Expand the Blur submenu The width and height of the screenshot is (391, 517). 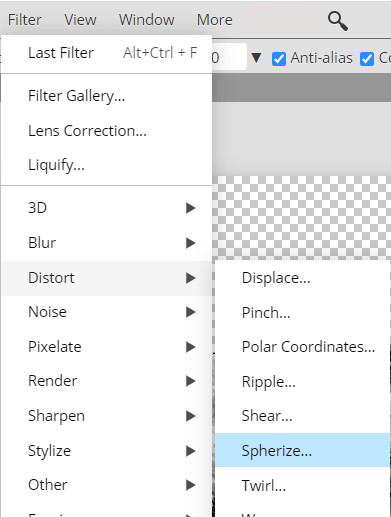pyautogui.click(x=107, y=243)
